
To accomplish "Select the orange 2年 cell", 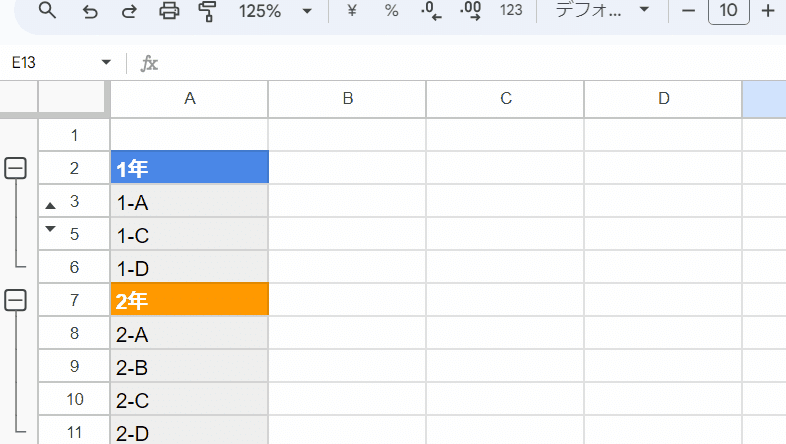I will click(x=189, y=300).
